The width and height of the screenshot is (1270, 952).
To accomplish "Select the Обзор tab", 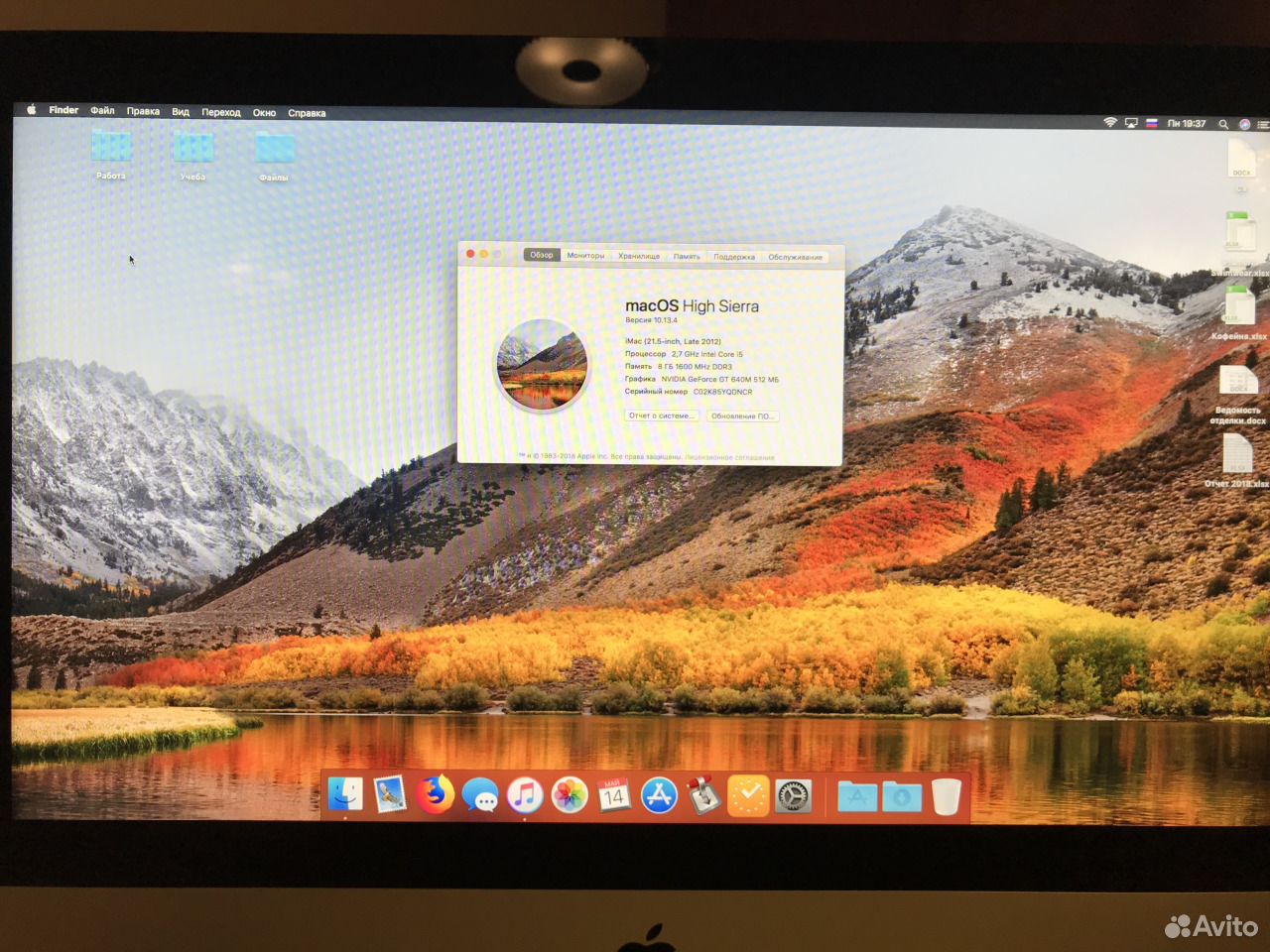I will click(x=542, y=255).
